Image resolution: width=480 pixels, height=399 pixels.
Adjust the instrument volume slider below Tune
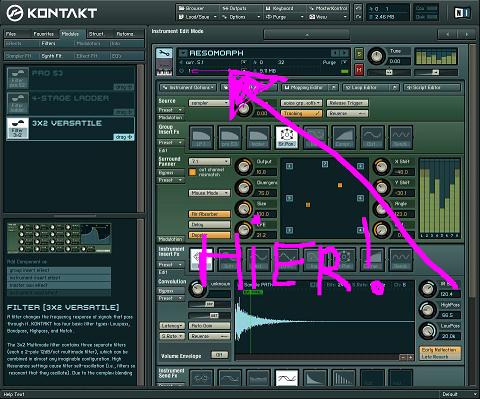pyautogui.click(x=389, y=72)
